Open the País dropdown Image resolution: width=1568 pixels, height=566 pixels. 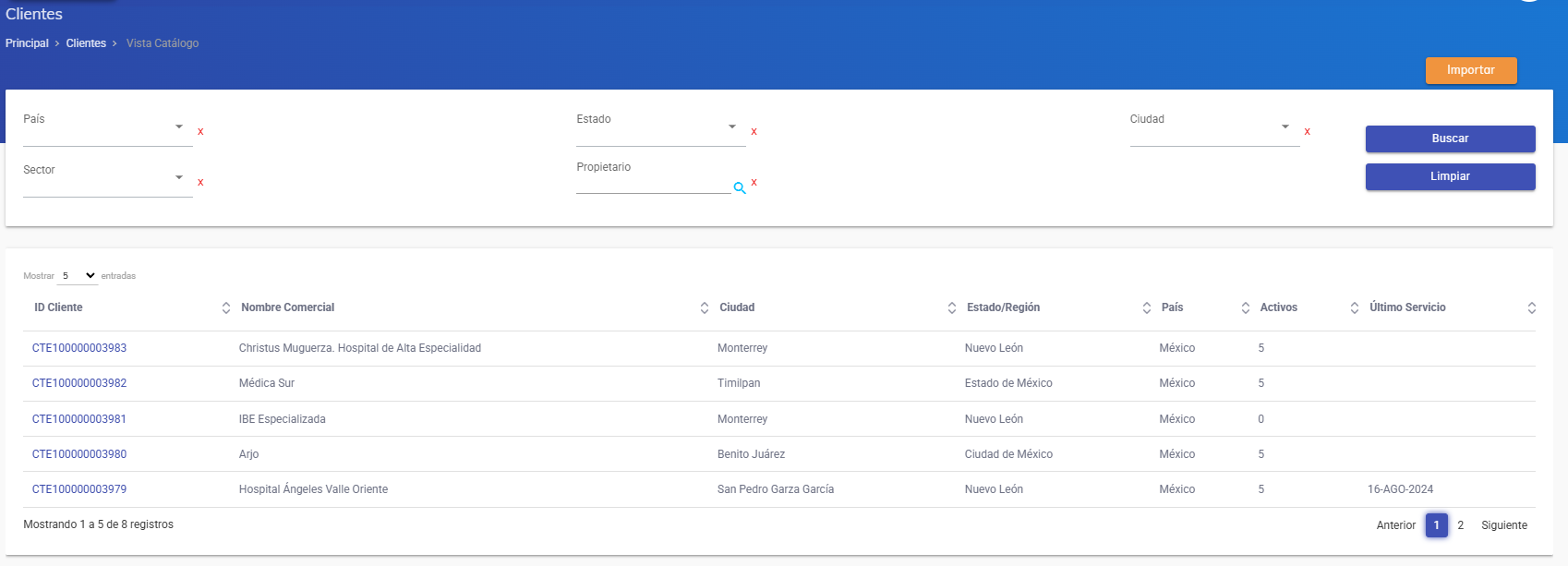tap(107, 129)
